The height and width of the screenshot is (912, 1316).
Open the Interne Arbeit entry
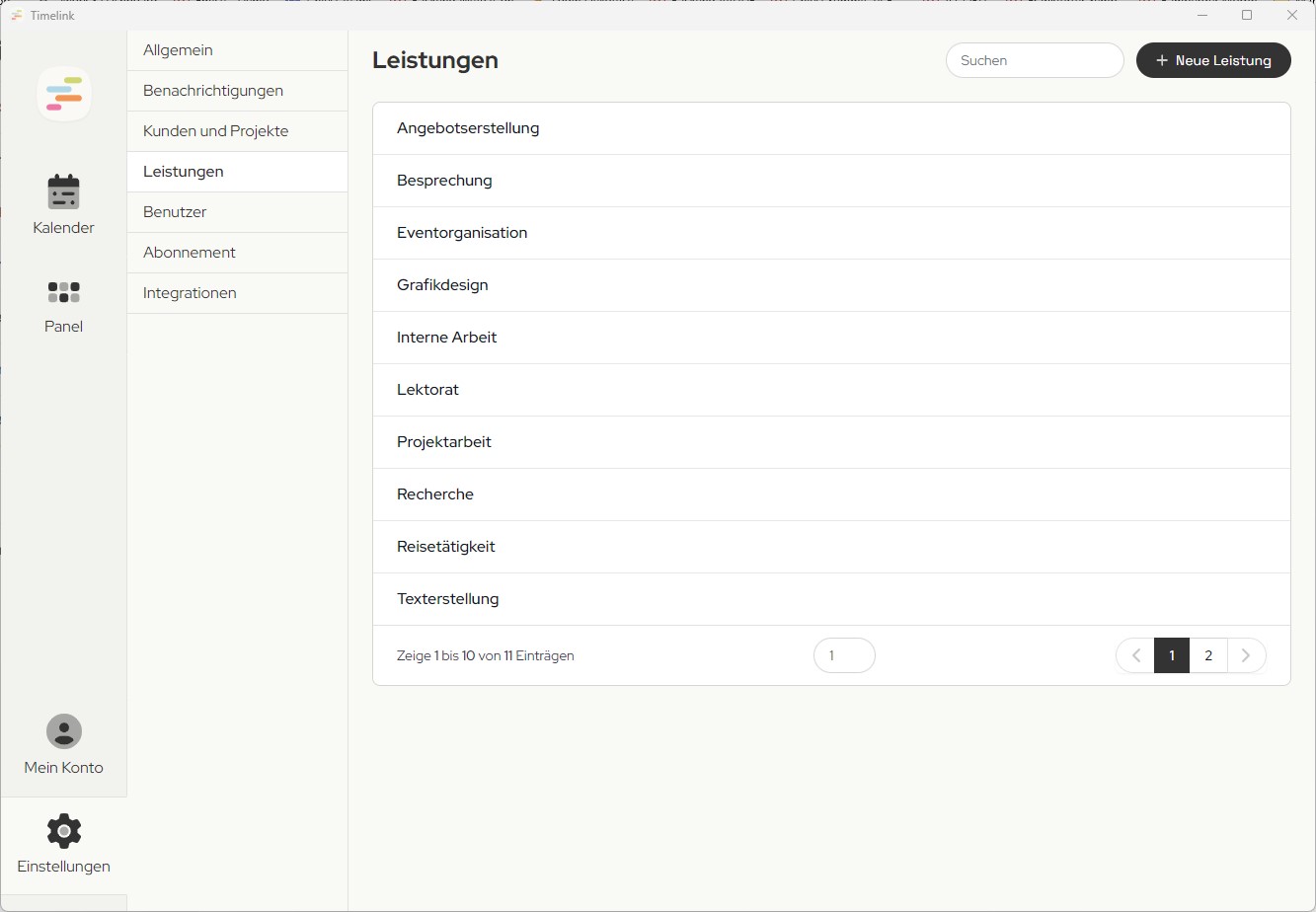coord(831,338)
